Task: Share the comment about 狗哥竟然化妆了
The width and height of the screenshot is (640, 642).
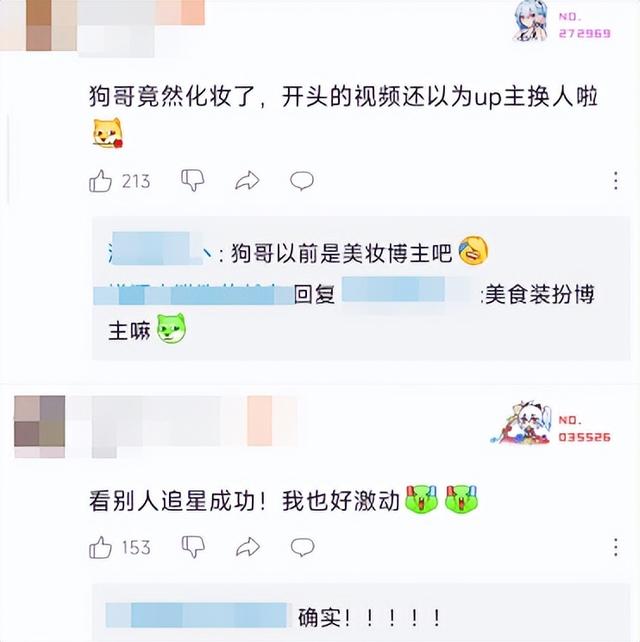Action: tap(247, 181)
